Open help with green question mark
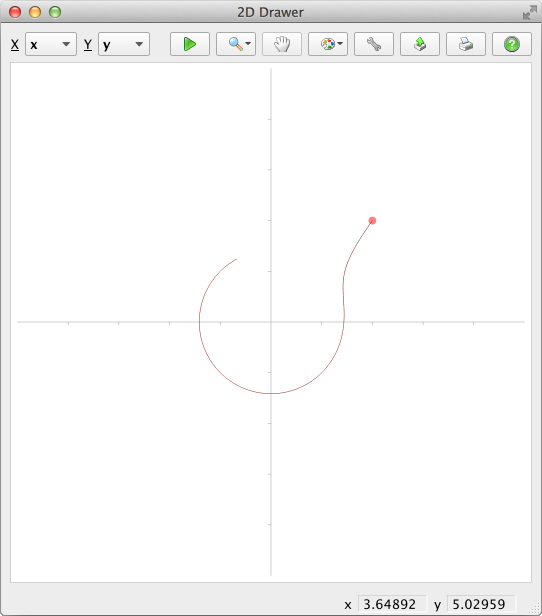Viewport: 542px width, 616px height. 512,44
